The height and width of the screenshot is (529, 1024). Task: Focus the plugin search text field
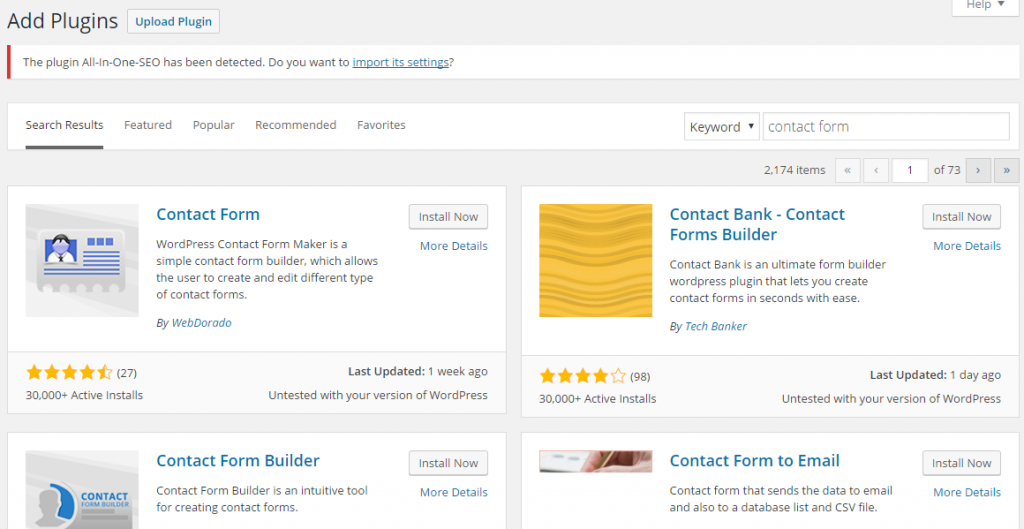[x=885, y=127]
